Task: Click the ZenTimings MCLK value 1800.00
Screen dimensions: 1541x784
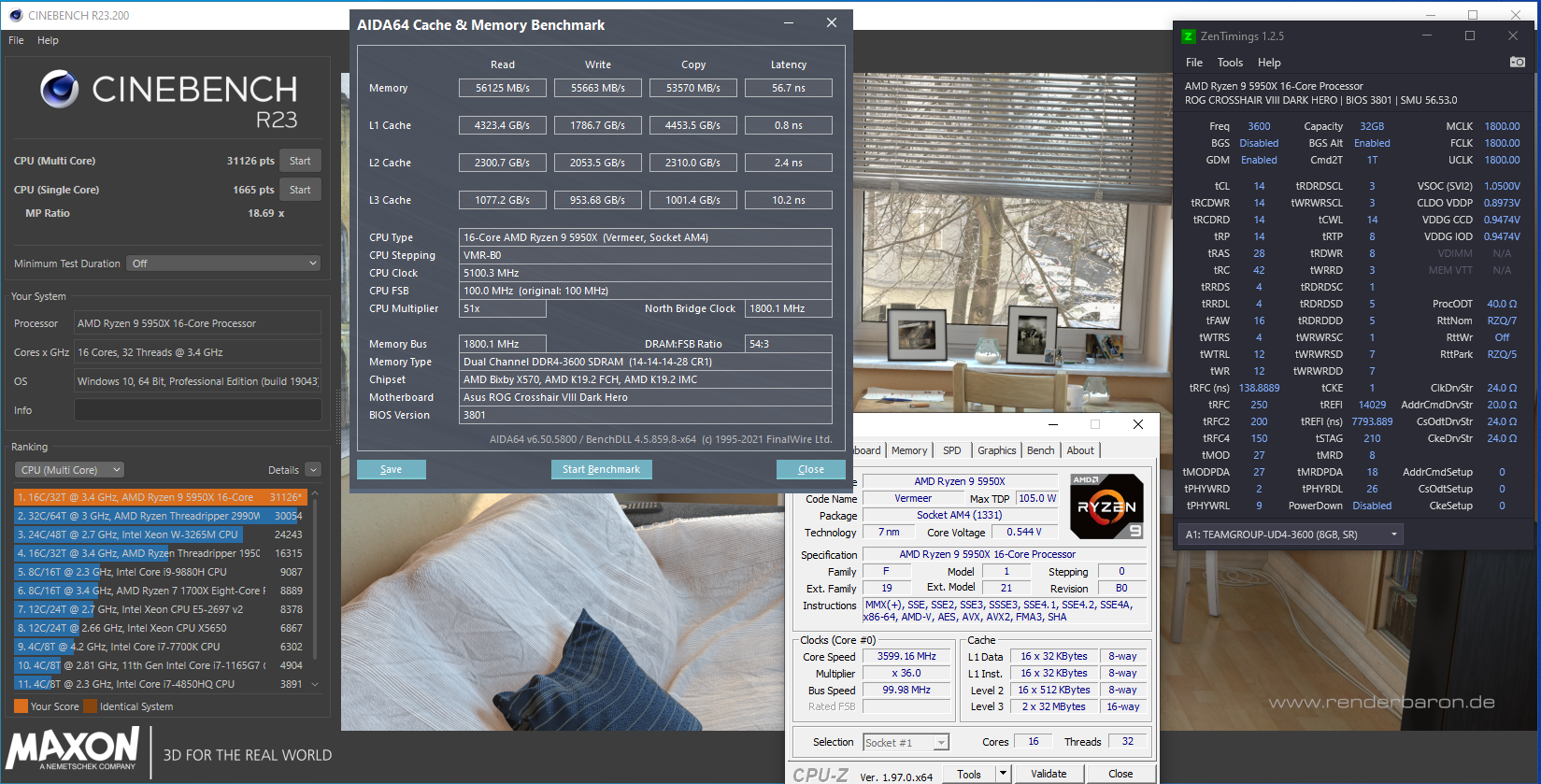Action: click(1502, 126)
